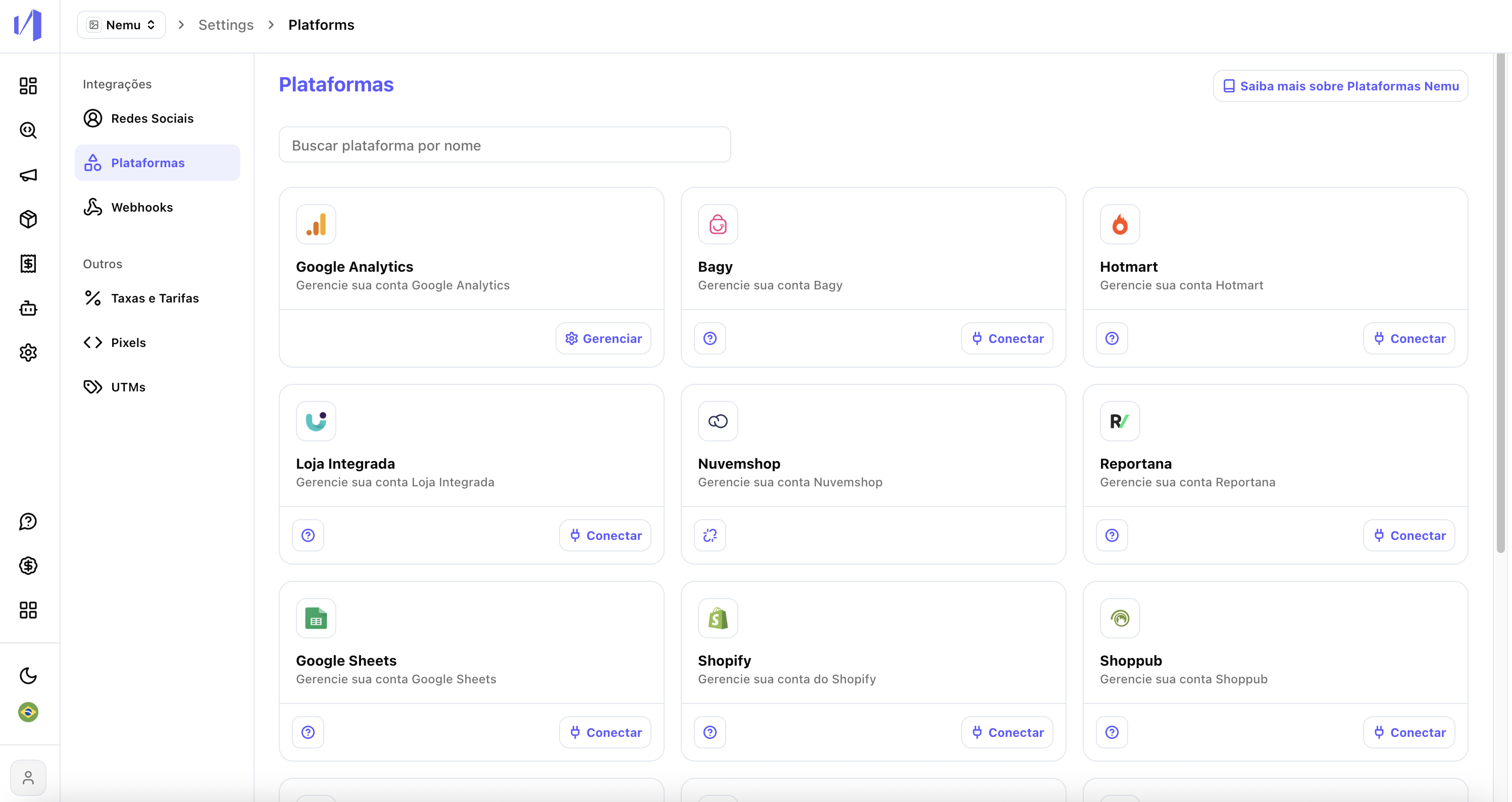Viewport: 1512px width, 802px height.
Task: Open UTMs menu item
Action: coord(157,387)
